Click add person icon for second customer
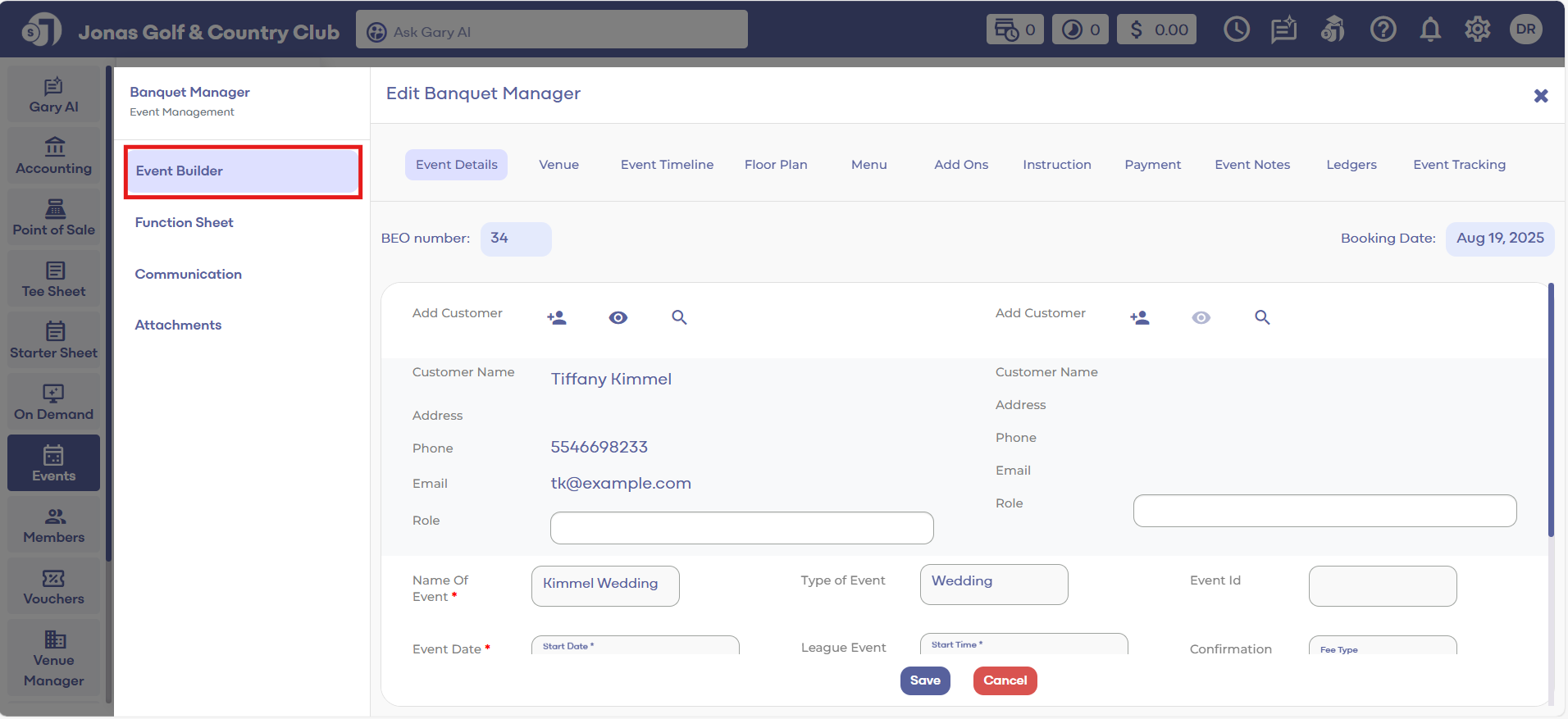Viewport: 1568px width, 719px height. (x=1139, y=318)
